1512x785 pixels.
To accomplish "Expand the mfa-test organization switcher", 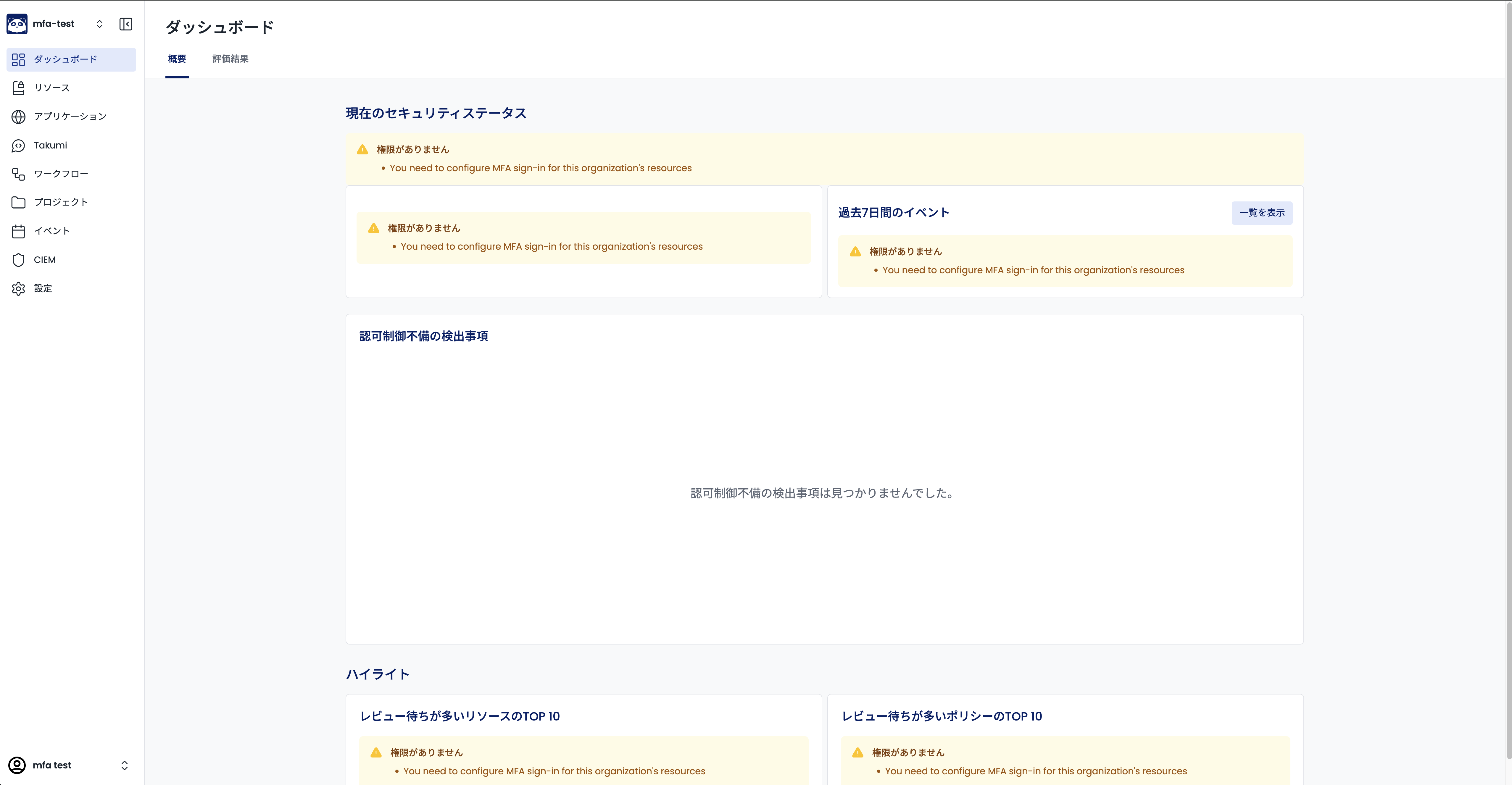I will [99, 24].
